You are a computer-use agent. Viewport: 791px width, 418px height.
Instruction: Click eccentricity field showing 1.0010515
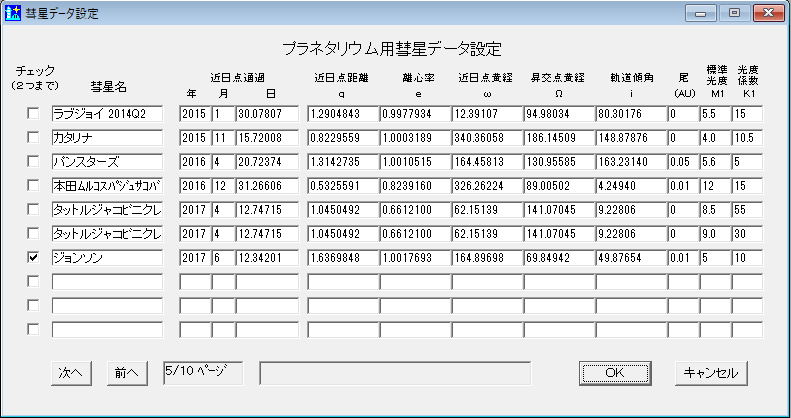[414, 162]
